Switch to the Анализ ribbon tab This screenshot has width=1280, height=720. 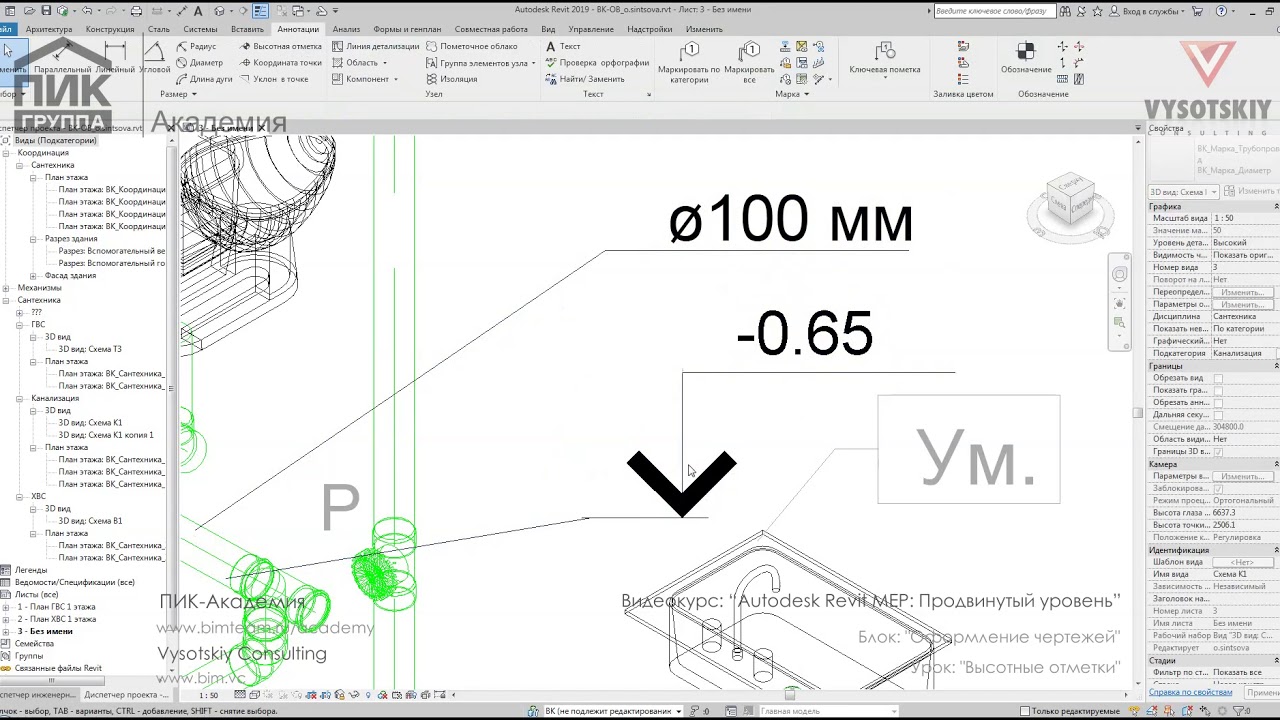(x=346, y=29)
